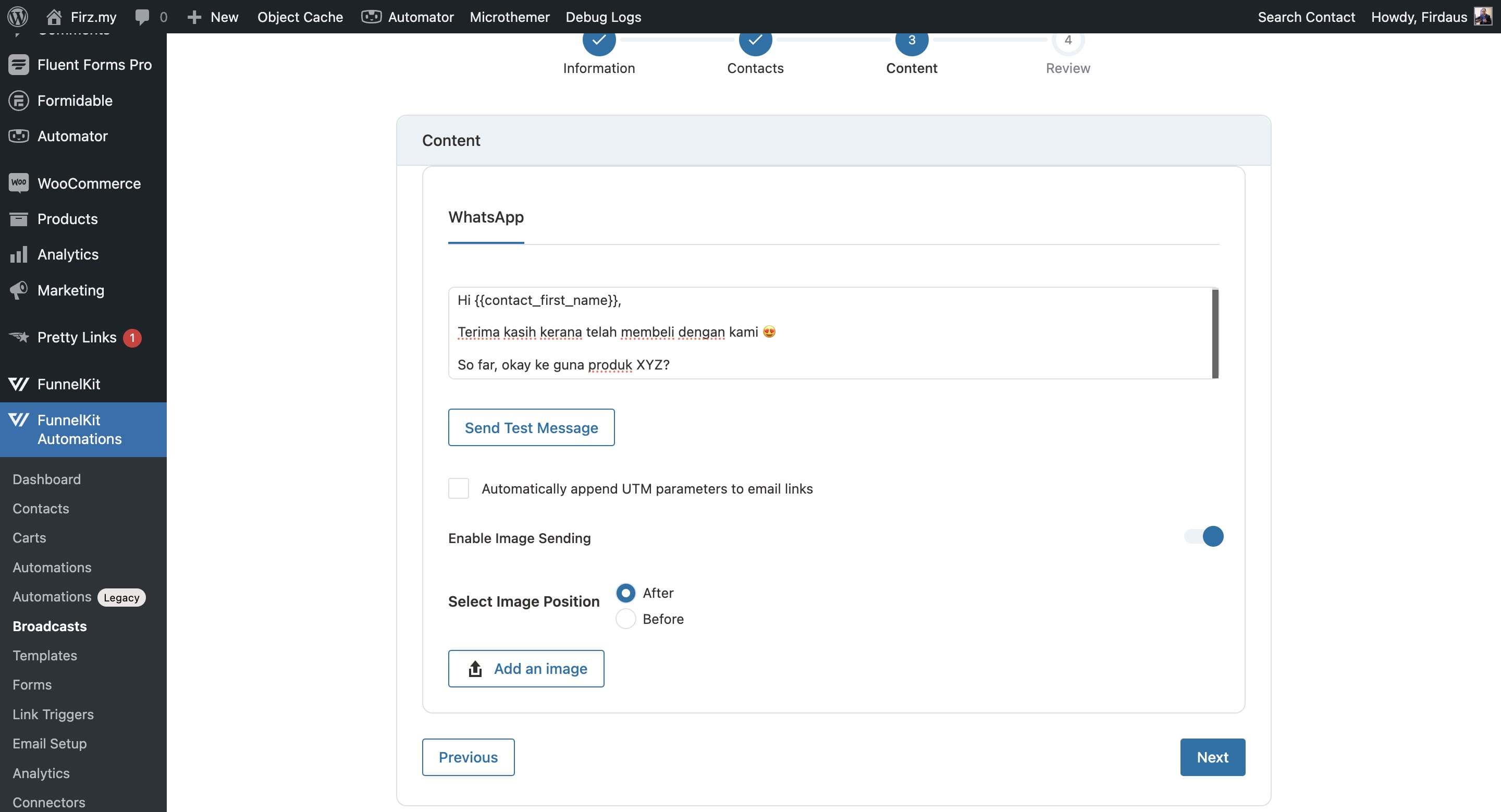The width and height of the screenshot is (1501, 812).
Task: Open the WordPress logo menu
Action: coord(18,16)
